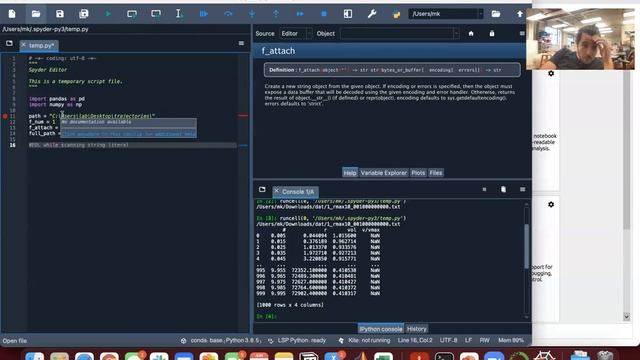Step out of function debug icon
640x360 pixels.
tap(276, 14)
